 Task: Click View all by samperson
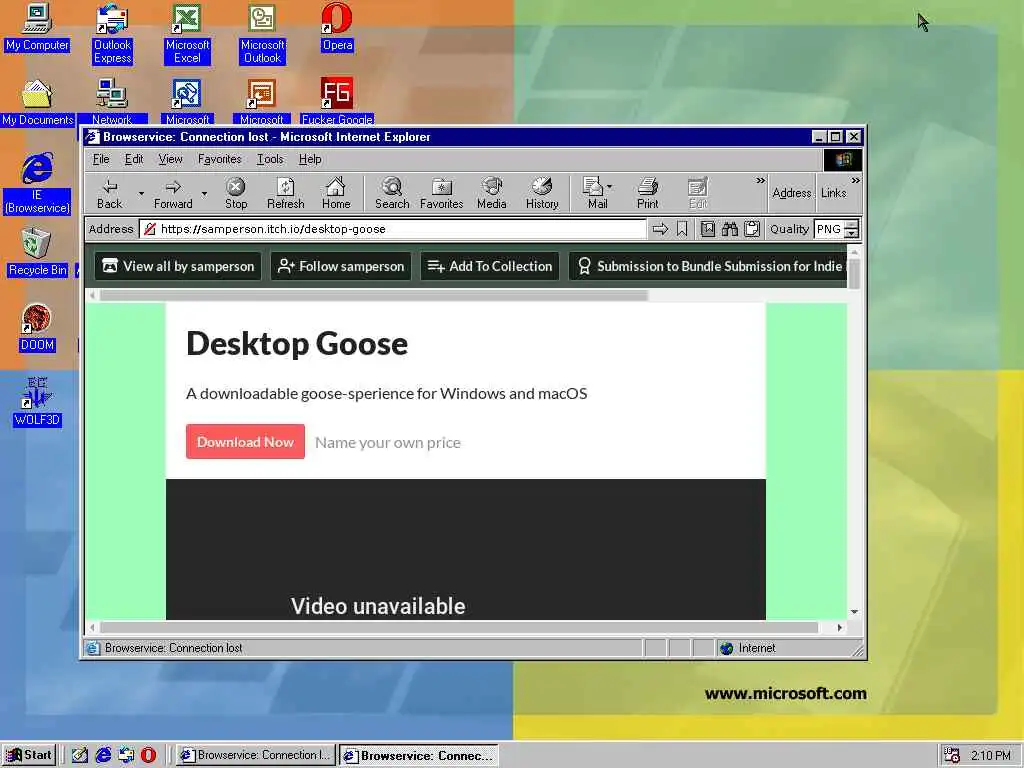178,266
